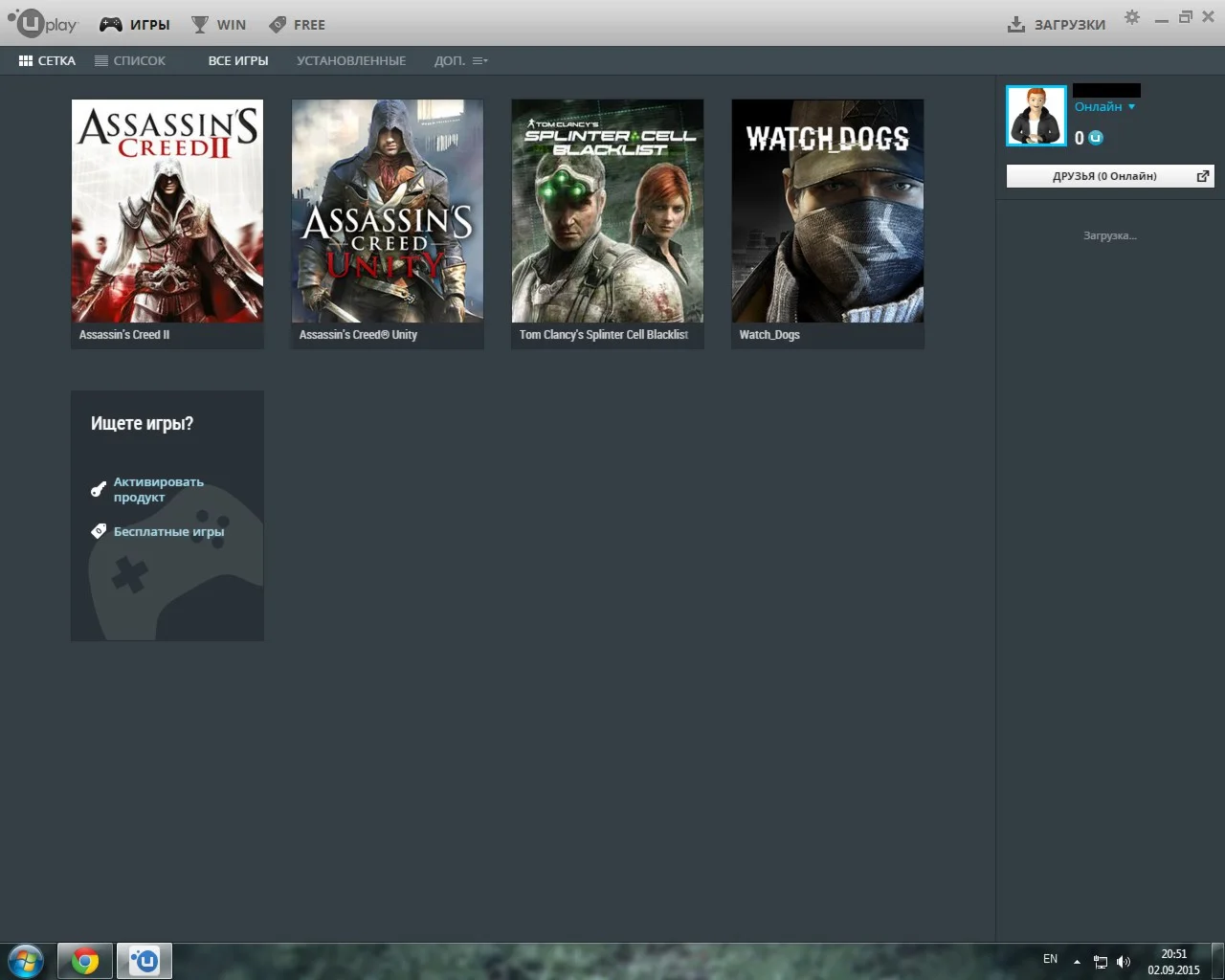1225x980 pixels.
Task: Open the Онлайн status dropdown
Action: pos(1104,106)
